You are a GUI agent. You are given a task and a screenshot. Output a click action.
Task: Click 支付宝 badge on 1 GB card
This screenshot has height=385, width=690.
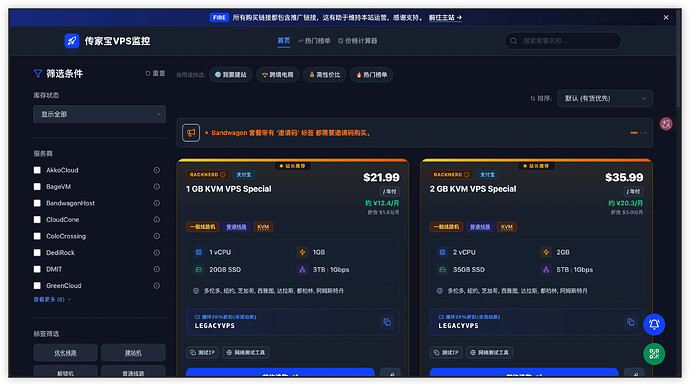point(244,175)
